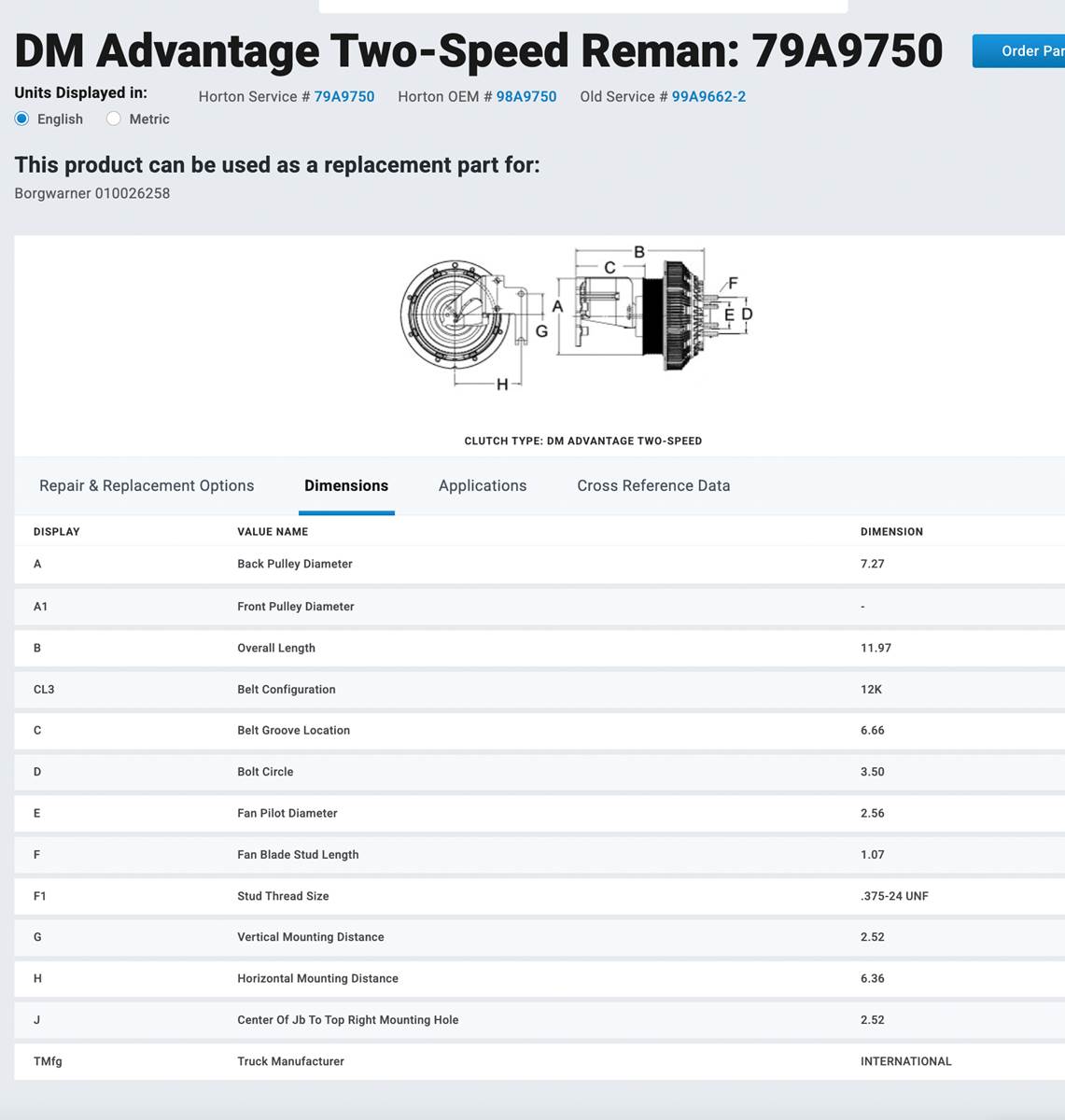The width and height of the screenshot is (1065, 1120).
Task: Click 'Vertical Mounting Distance' row label
Action: click(x=311, y=937)
